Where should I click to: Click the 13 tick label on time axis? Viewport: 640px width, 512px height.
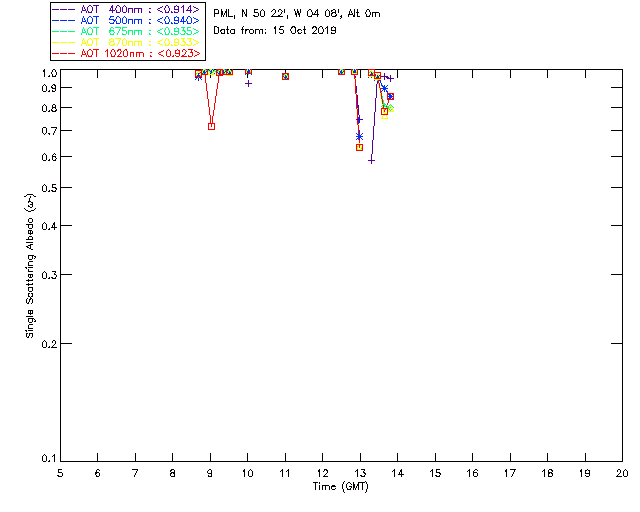360,473
